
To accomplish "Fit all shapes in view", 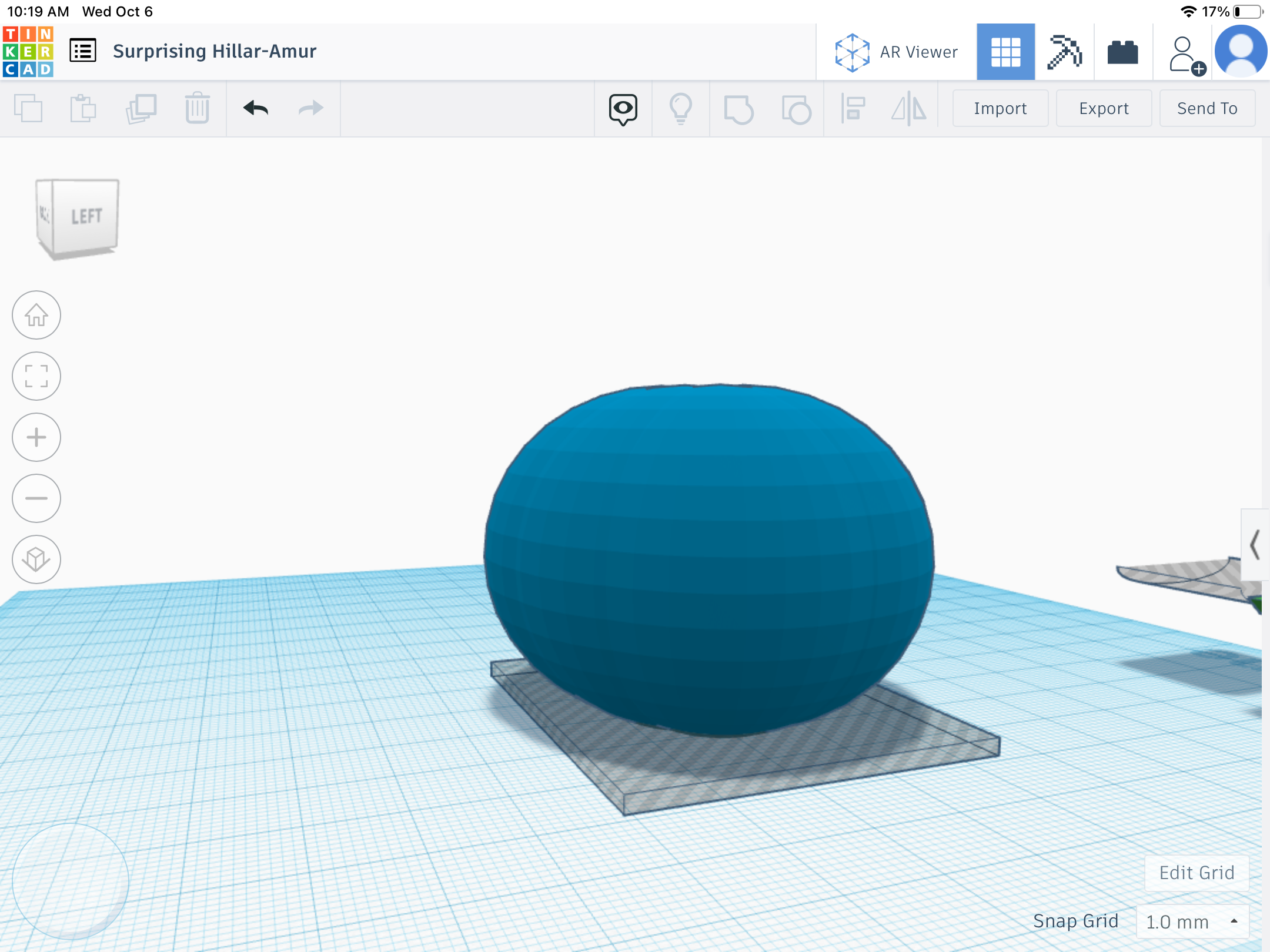I will click(36, 376).
